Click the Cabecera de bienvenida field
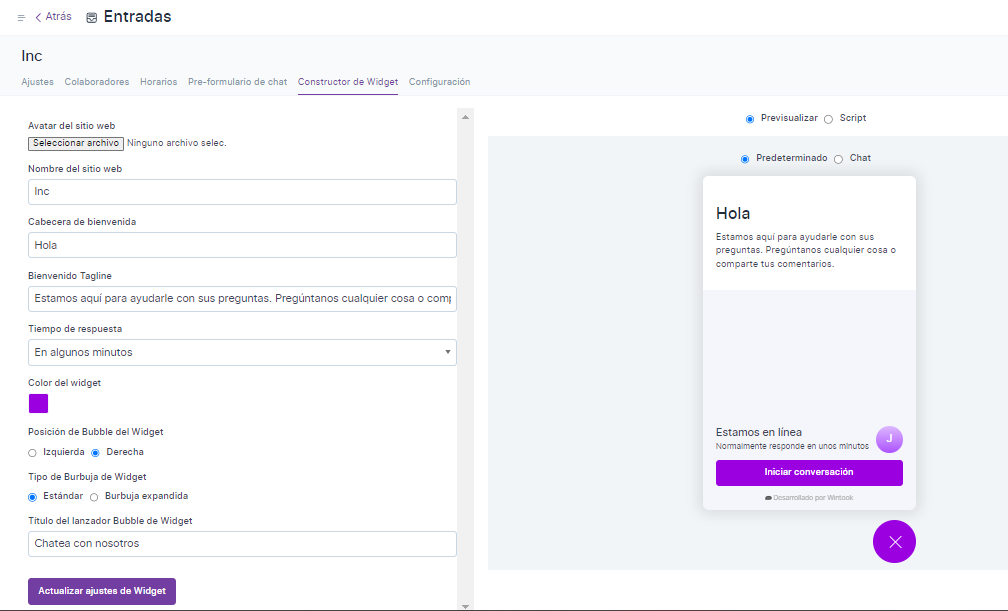 click(242, 245)
